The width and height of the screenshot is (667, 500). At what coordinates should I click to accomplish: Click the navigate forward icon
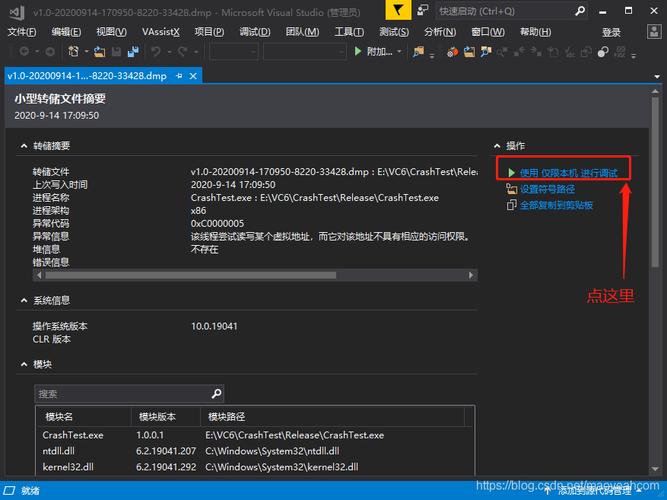click(50, 52)
